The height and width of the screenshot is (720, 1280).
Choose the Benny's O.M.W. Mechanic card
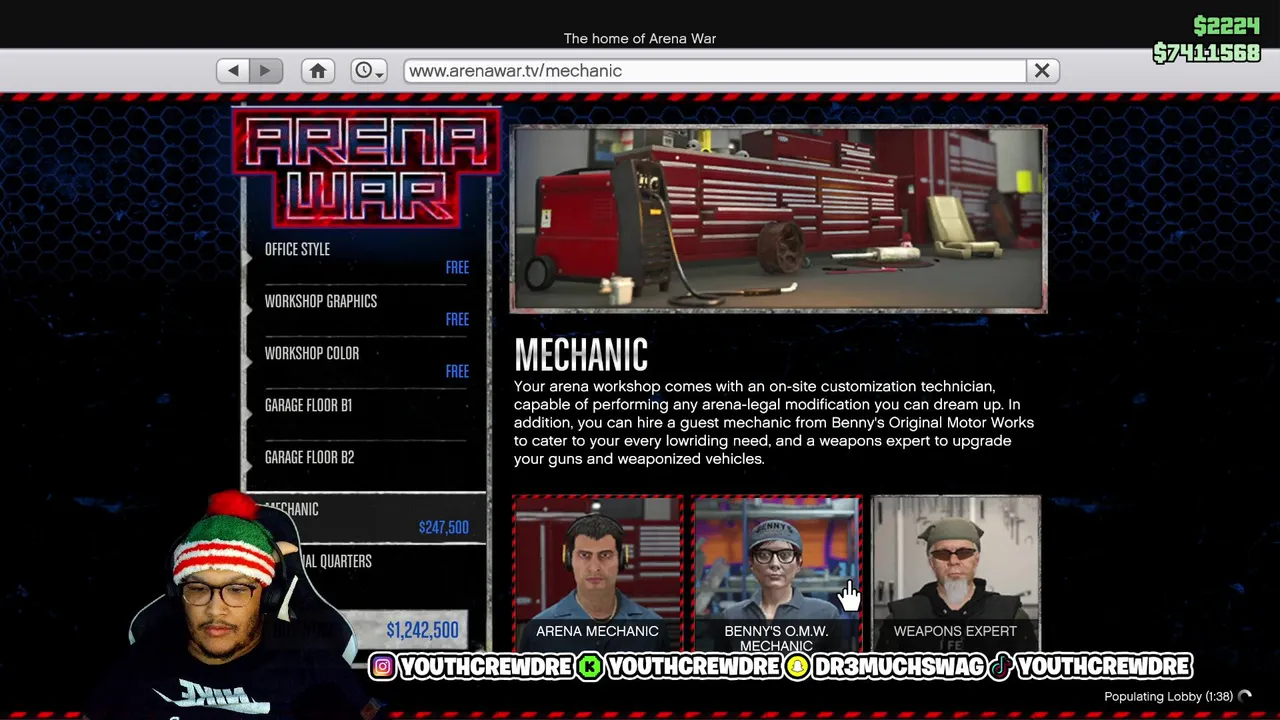tap(776, 574)
